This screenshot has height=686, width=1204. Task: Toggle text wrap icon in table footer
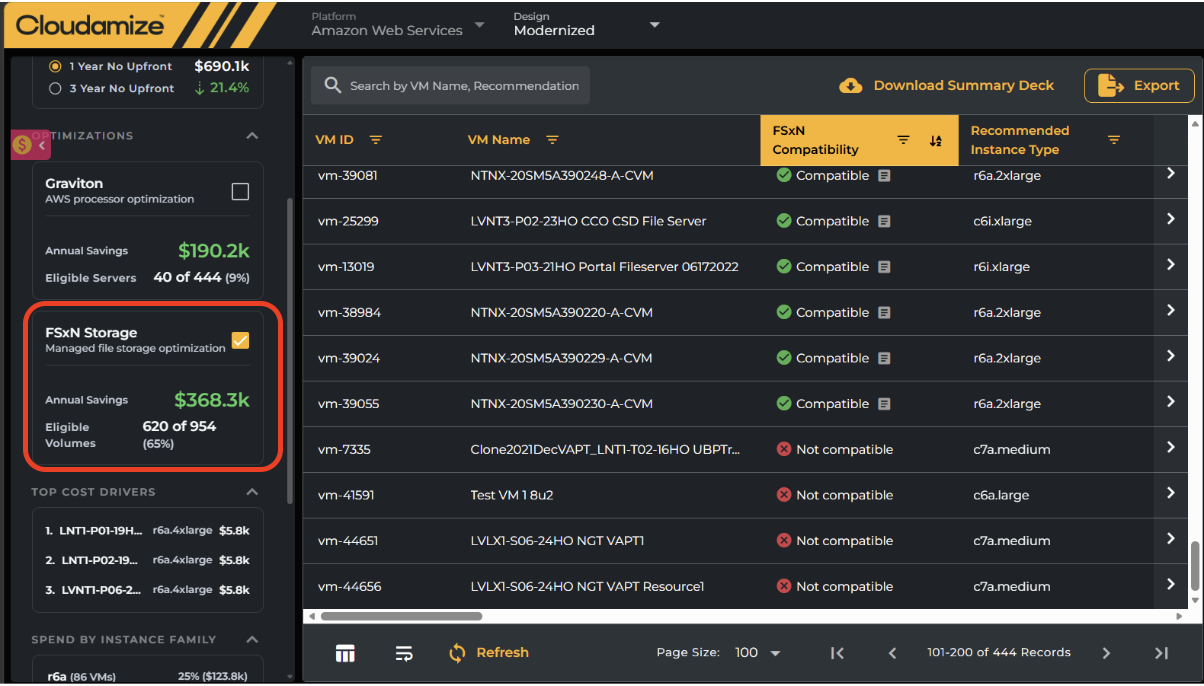pyautogui.click(x=404, y=653)
